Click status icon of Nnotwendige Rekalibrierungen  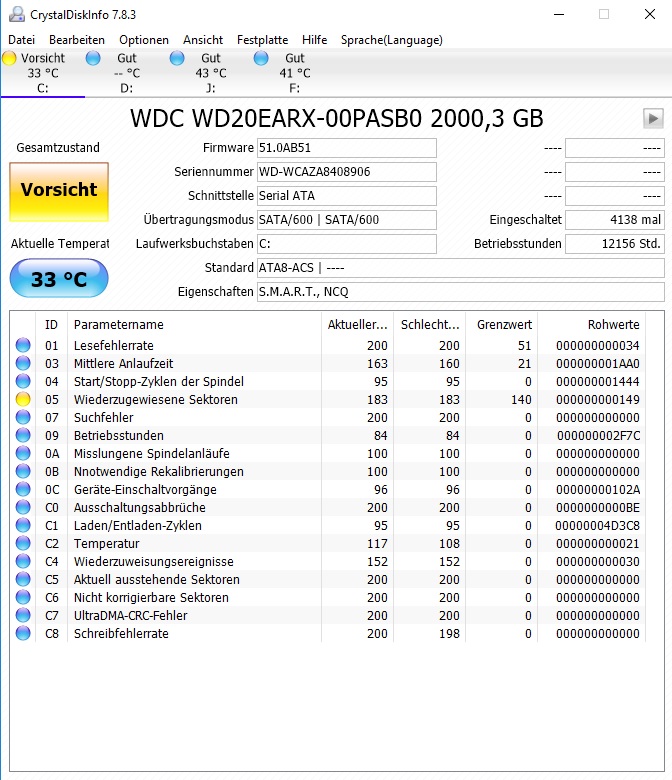click(x=23, y=471)
